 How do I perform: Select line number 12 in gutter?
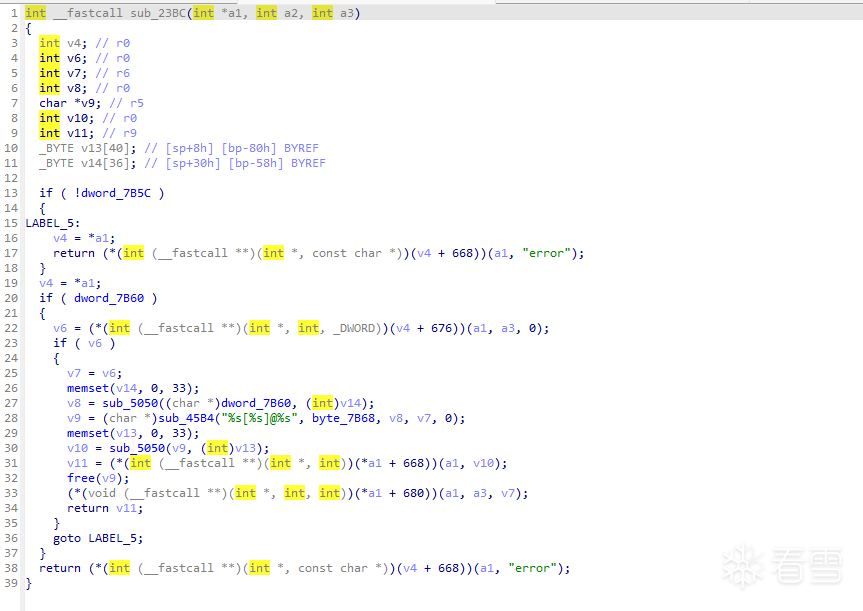click(11, 178)
